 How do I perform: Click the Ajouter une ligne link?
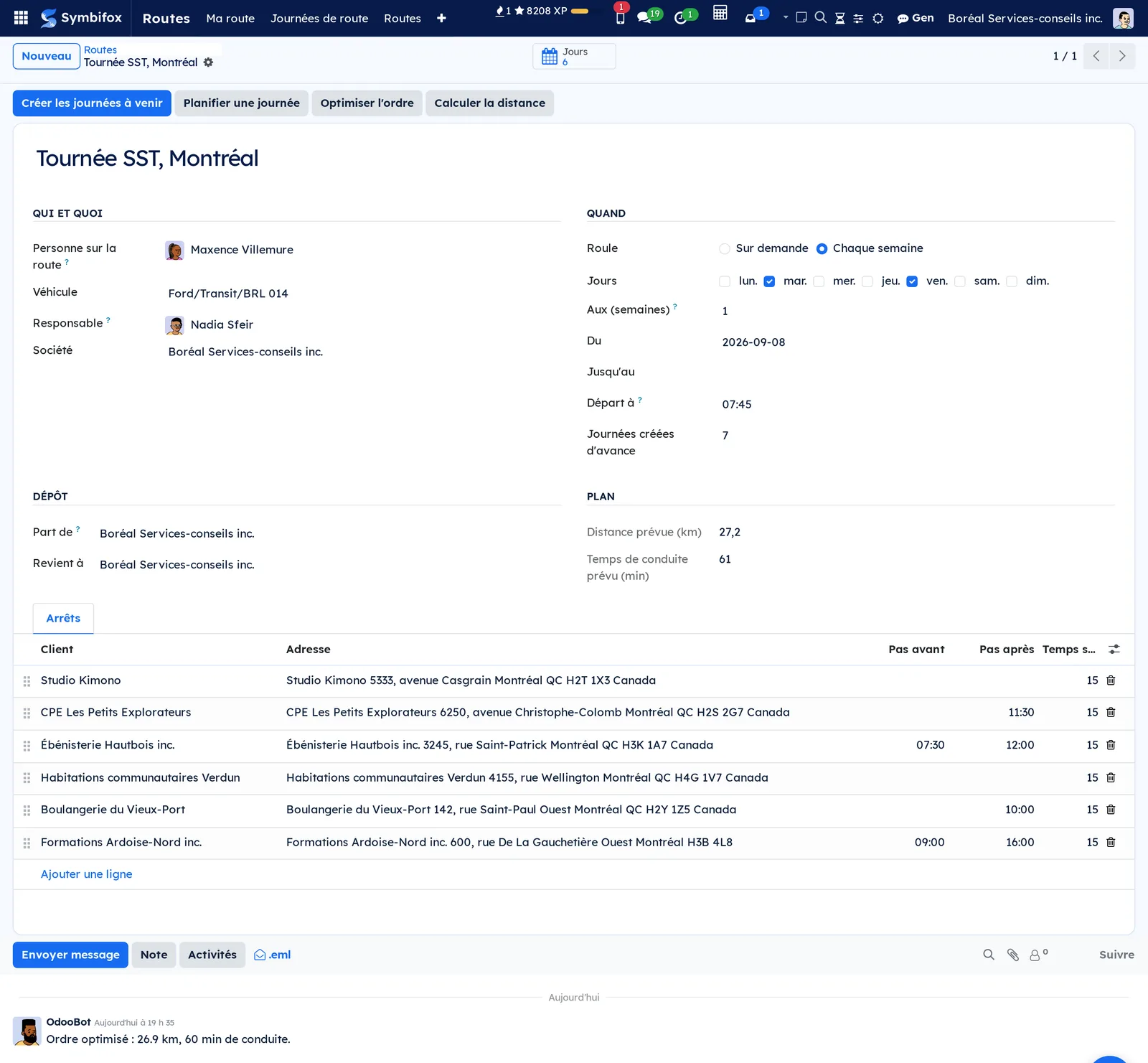click(87, 874)
